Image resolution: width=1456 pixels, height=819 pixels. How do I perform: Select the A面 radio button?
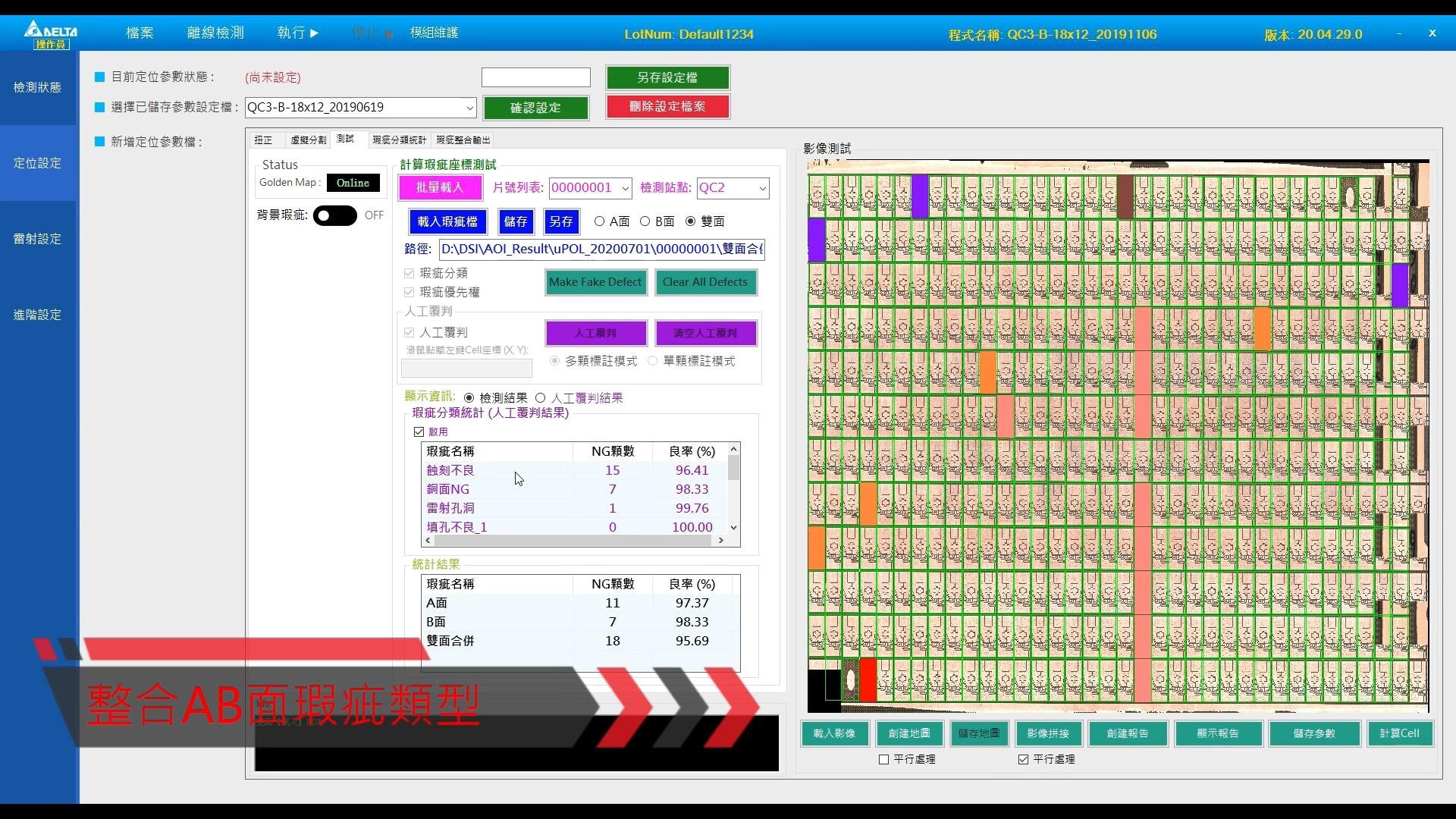600,221
